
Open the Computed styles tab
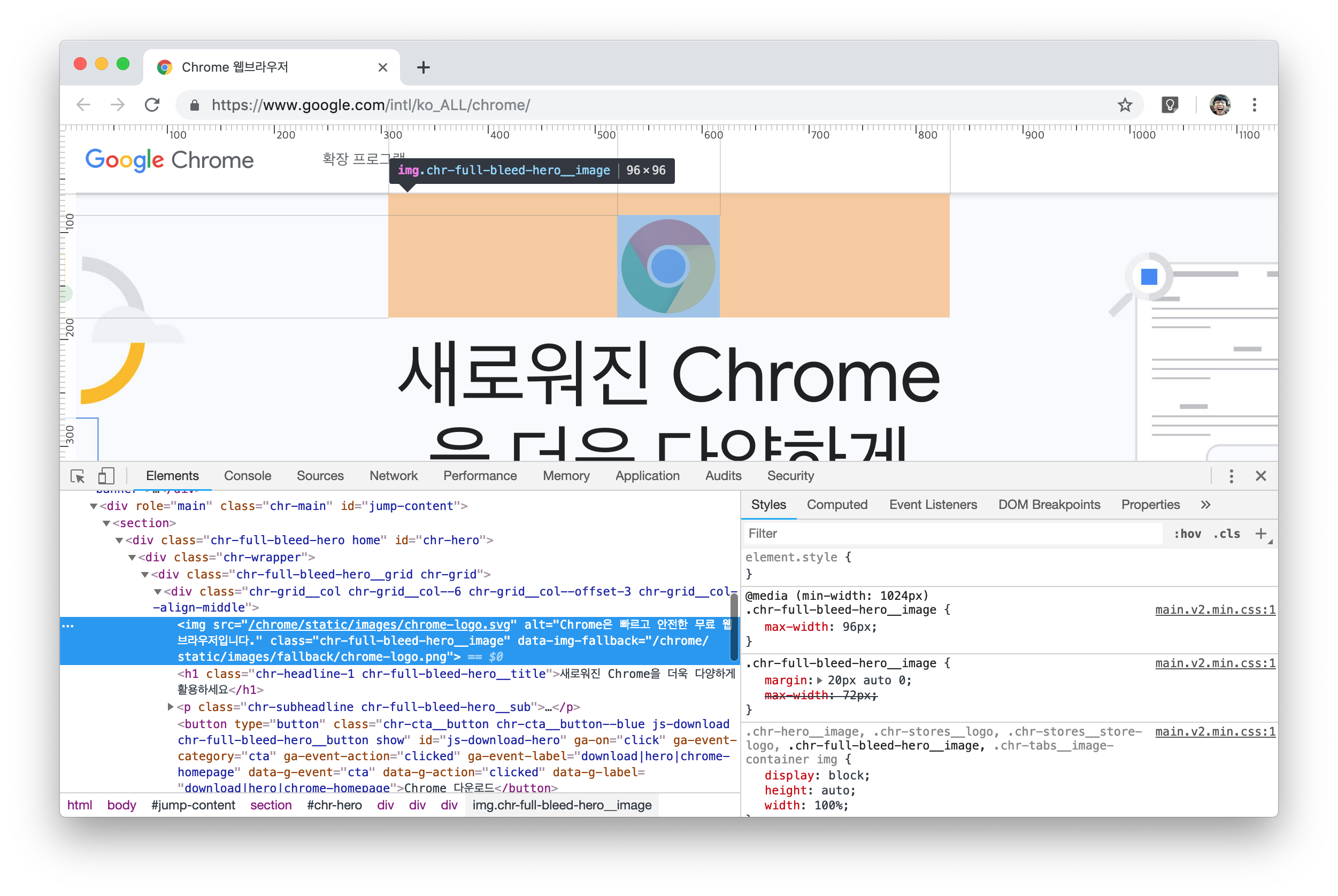837,505
